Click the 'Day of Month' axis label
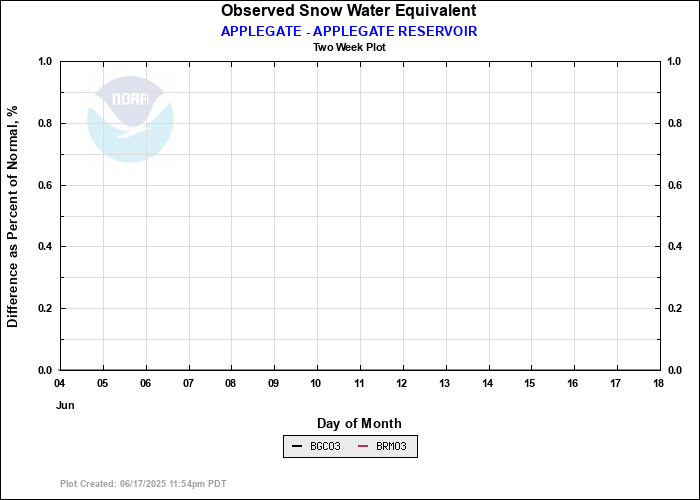The width and height of the screenshot is (700, 500). coord(359,423)
